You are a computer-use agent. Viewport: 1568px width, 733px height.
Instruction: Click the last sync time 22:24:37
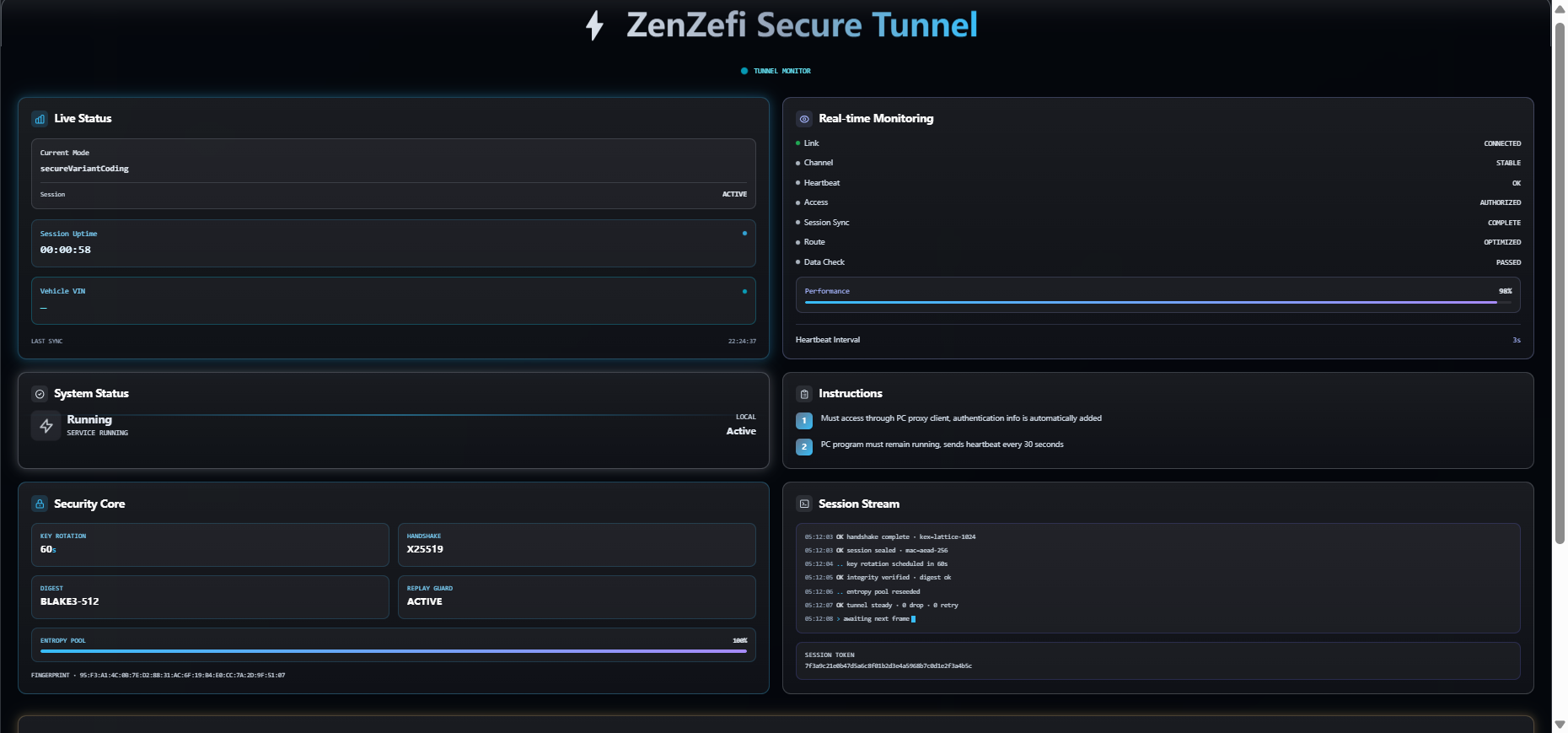point(742,342)
